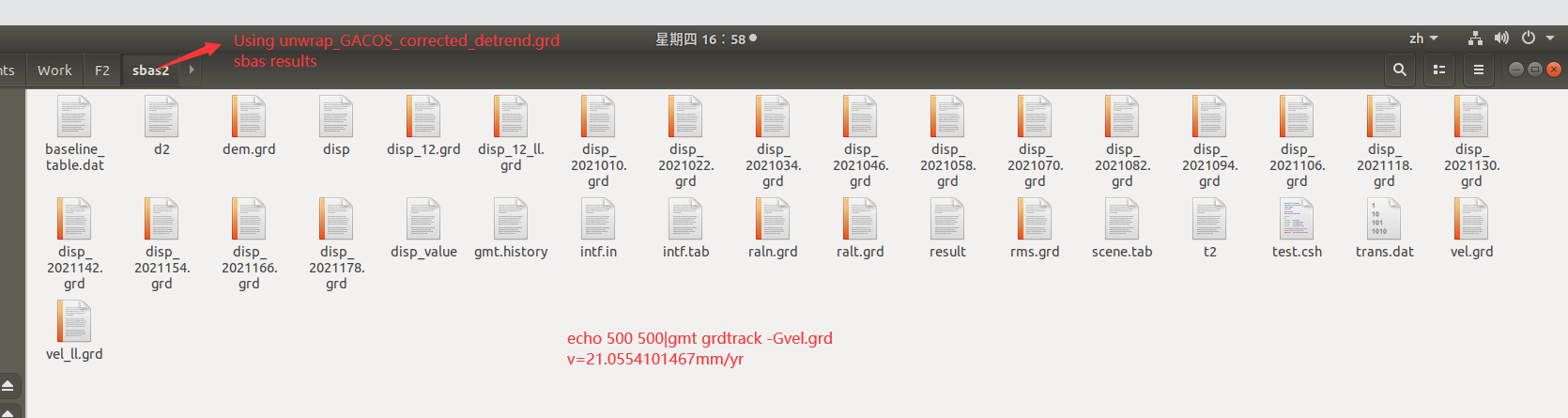
Task: Select the test.csh script icon
Action: tap(1297, 219)
